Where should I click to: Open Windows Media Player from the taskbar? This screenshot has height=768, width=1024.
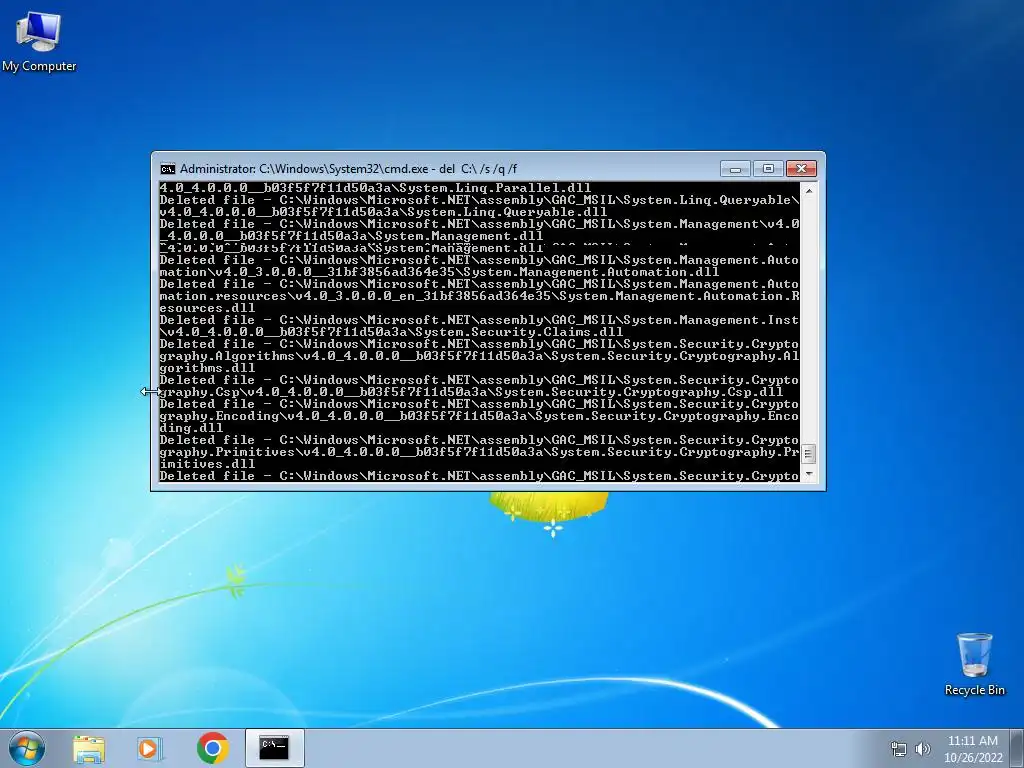coord(149,748)
